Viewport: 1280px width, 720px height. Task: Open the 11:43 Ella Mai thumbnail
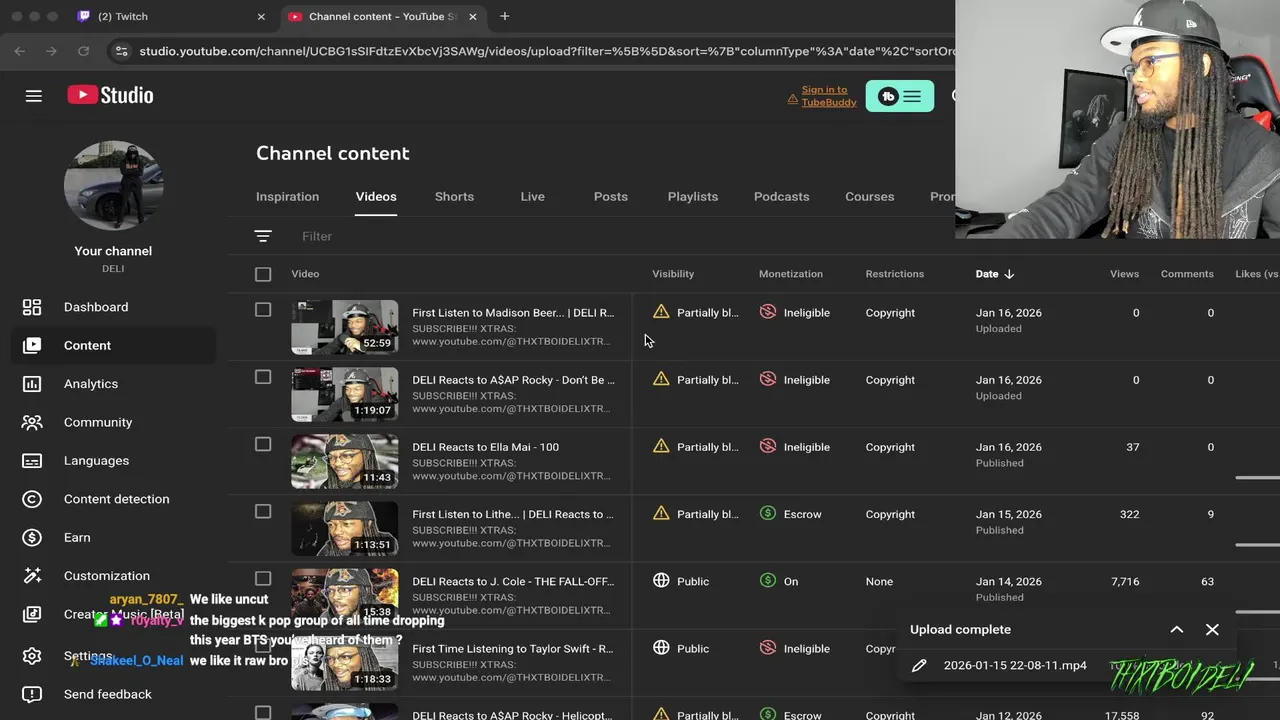pyautogui.click(x=344, y=461)
